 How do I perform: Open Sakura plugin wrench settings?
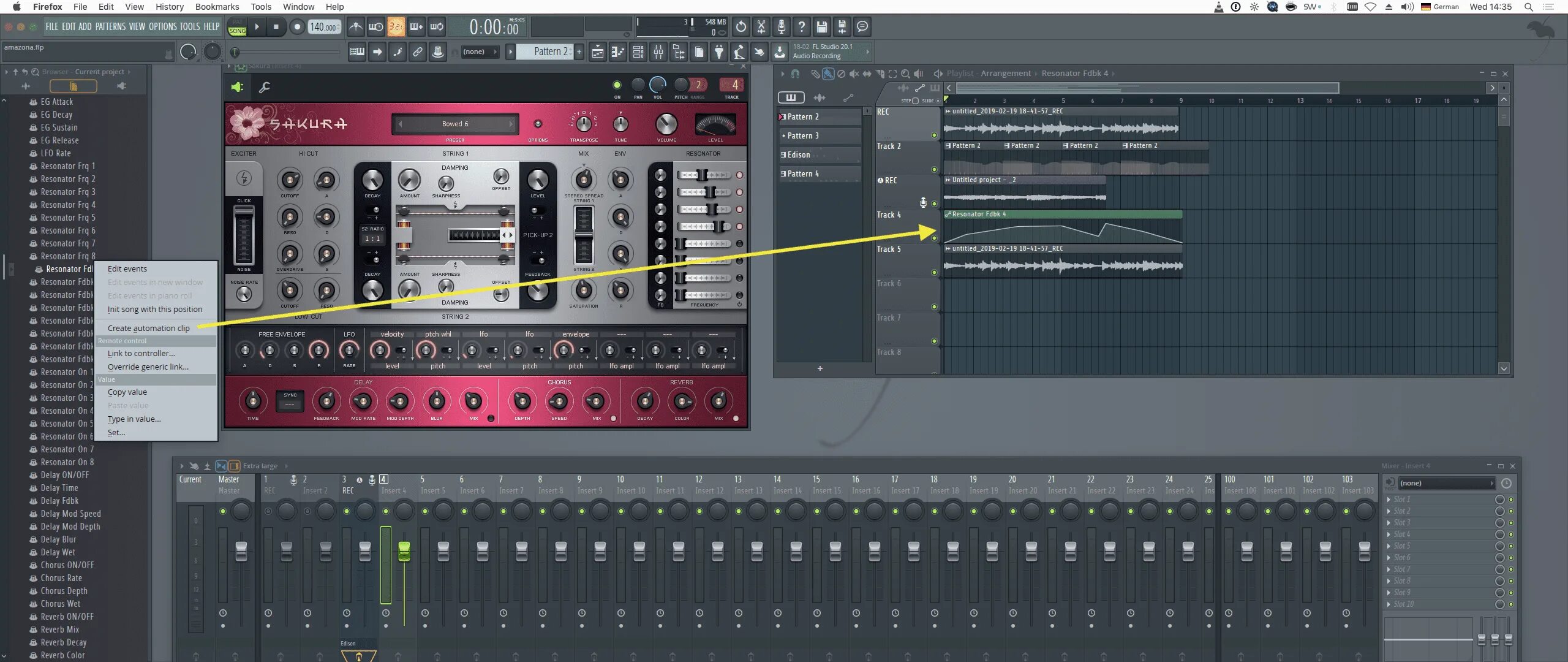[x=265, y=88]
